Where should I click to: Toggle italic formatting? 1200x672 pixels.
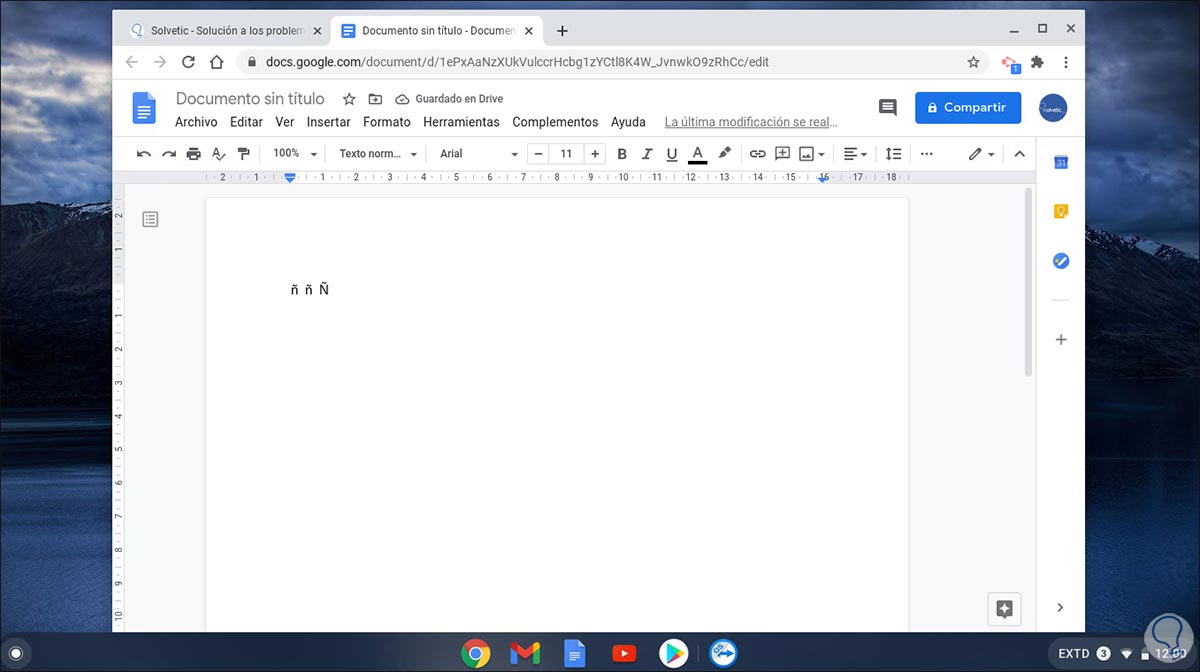[647, 154]
